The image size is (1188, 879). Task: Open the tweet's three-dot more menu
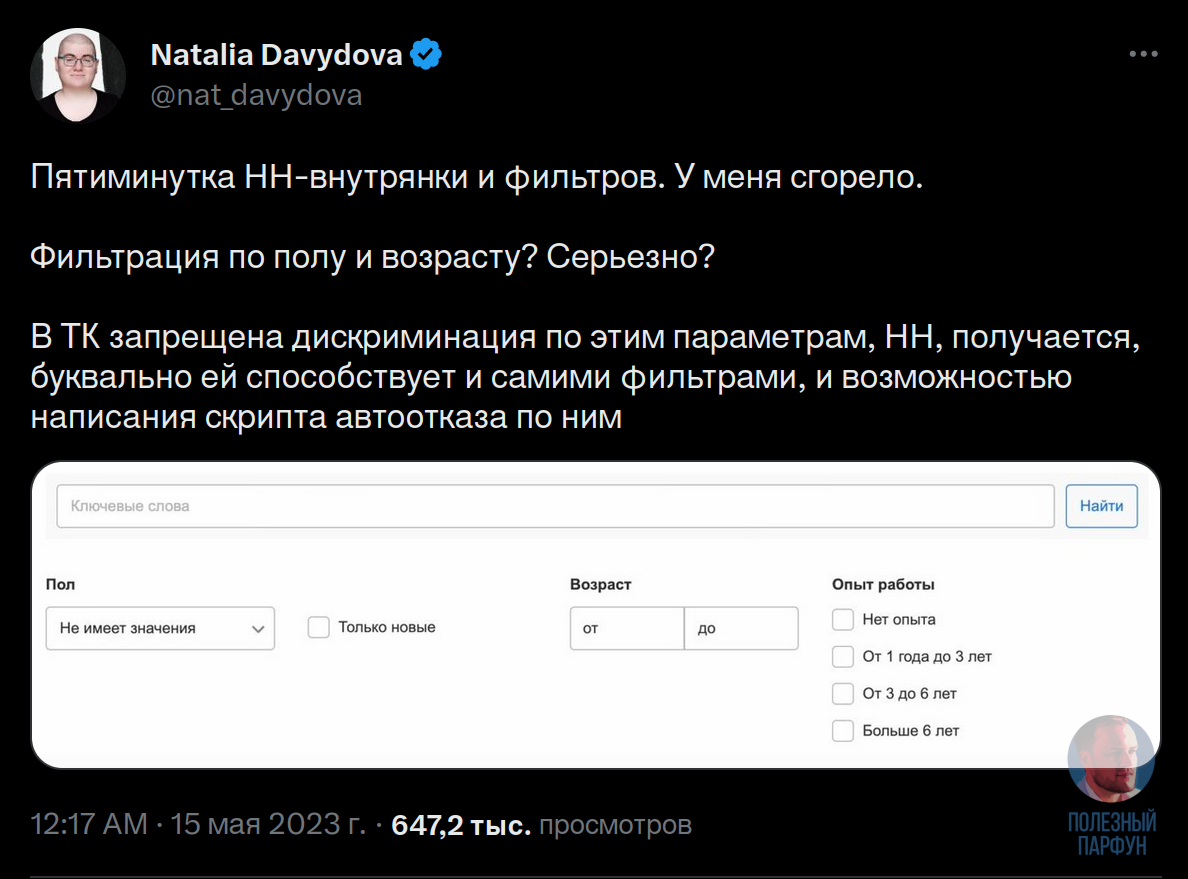point(1143,54)
